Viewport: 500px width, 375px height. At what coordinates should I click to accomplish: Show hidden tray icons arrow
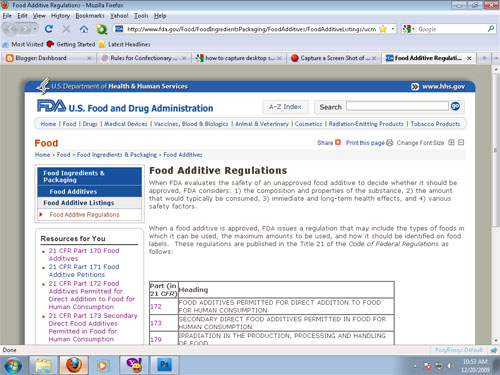(x=415, y=366)
